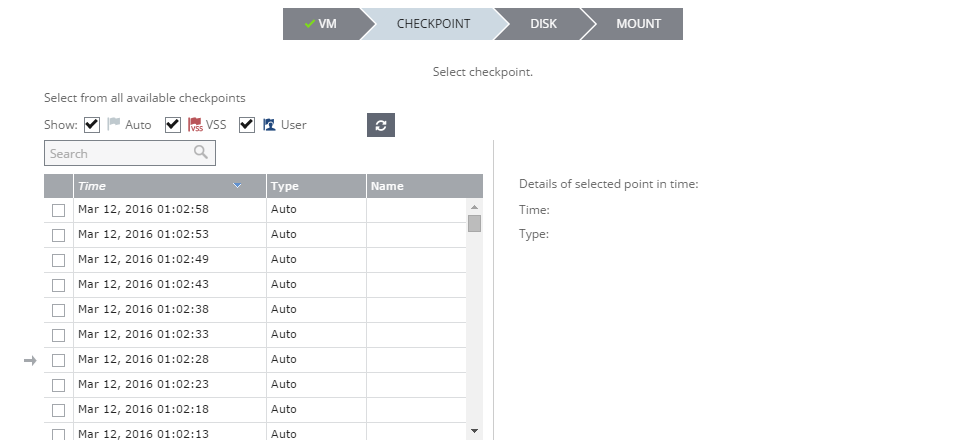Click the VSS checkpoint type icon
Viewport: 963px width, 448px height.
click(196, 125)
